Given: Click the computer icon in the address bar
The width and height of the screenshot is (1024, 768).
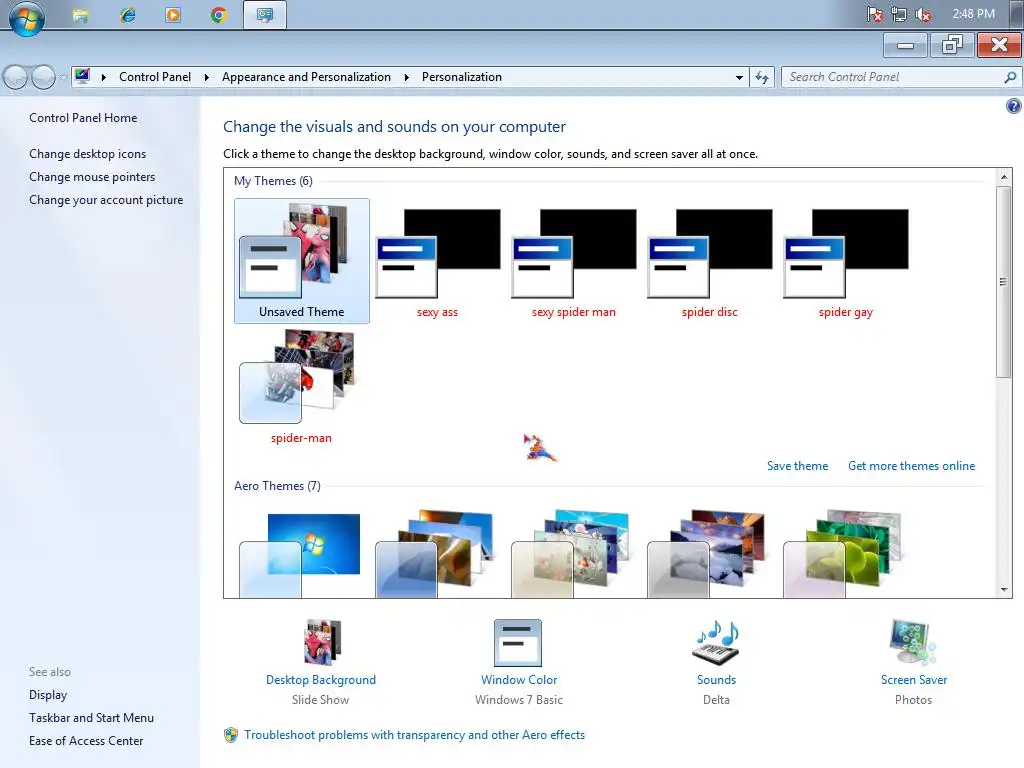Looking at the screenshot, I should [82, 76].
